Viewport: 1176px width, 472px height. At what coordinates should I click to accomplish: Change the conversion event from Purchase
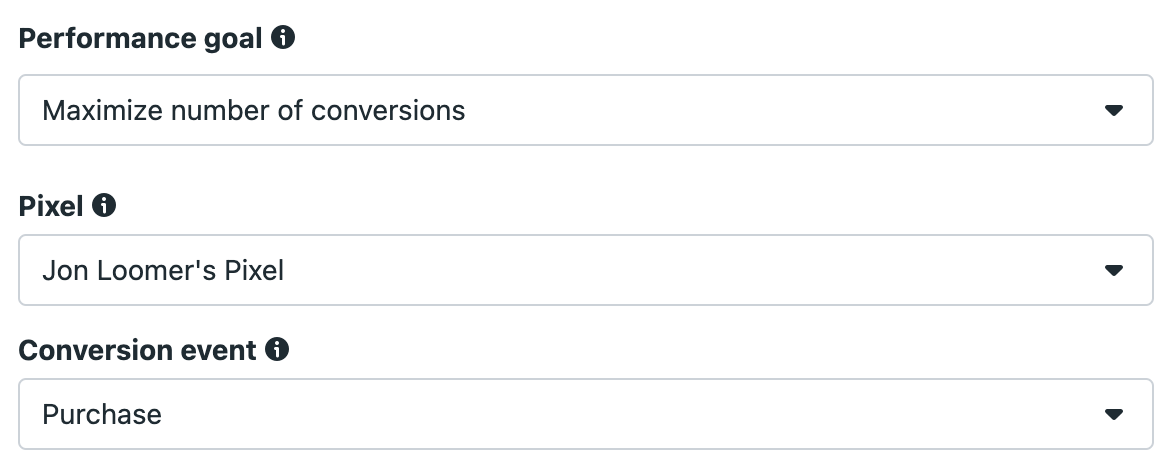point(586,414)
